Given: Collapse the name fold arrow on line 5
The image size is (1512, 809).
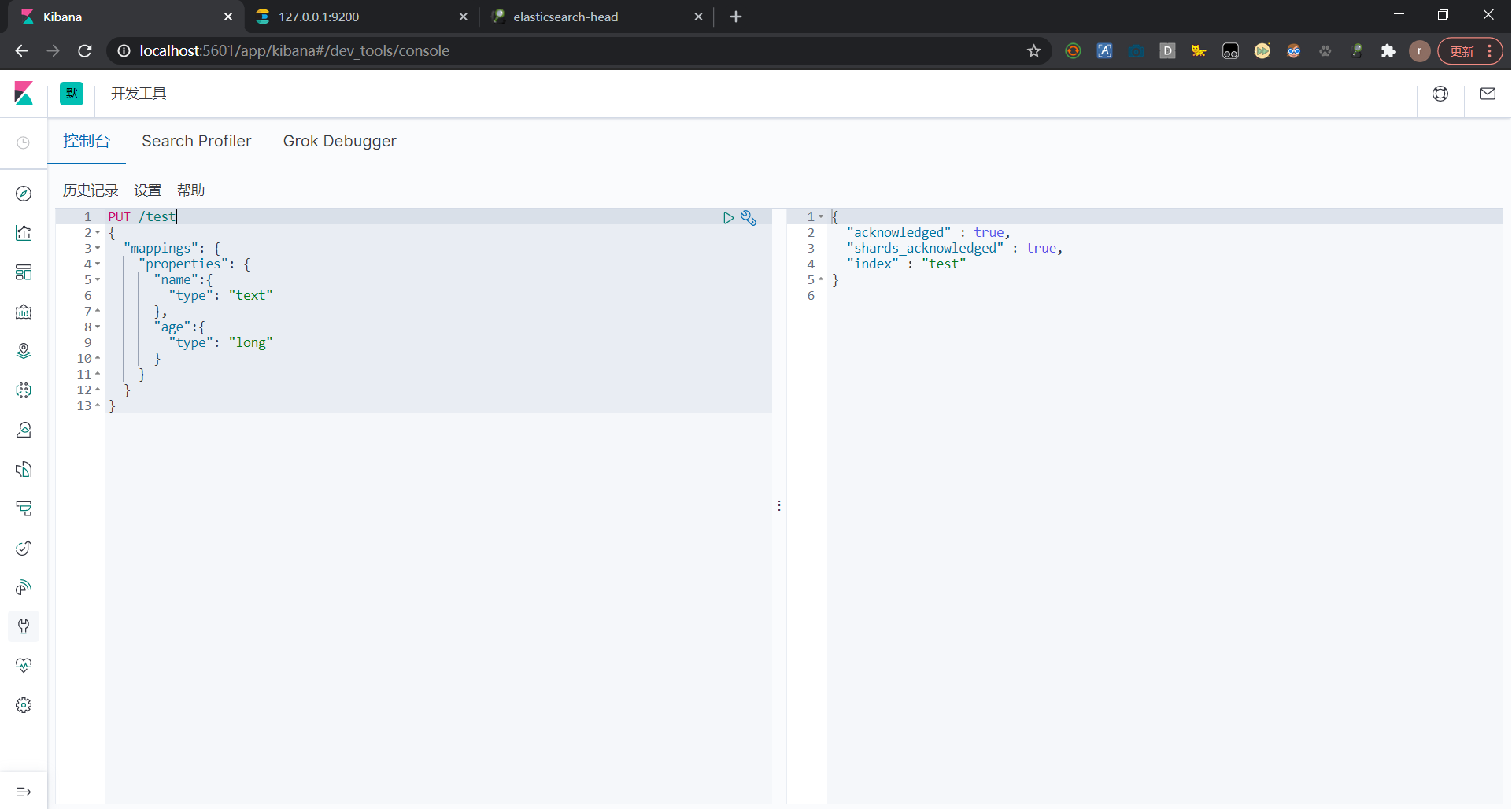Looking at the screenshot, I should [98, 280].
